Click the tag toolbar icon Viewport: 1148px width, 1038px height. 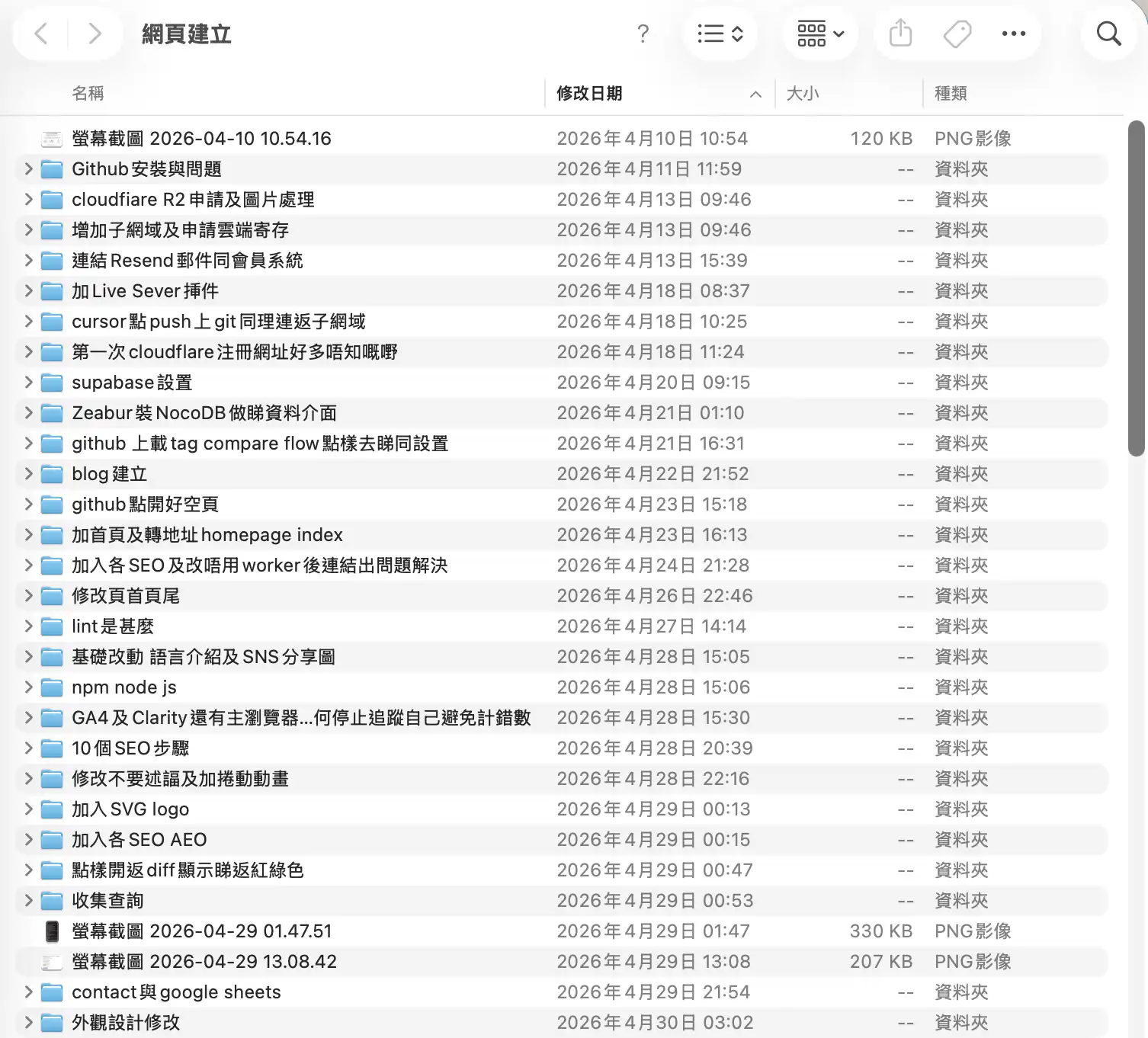(957, 34)
